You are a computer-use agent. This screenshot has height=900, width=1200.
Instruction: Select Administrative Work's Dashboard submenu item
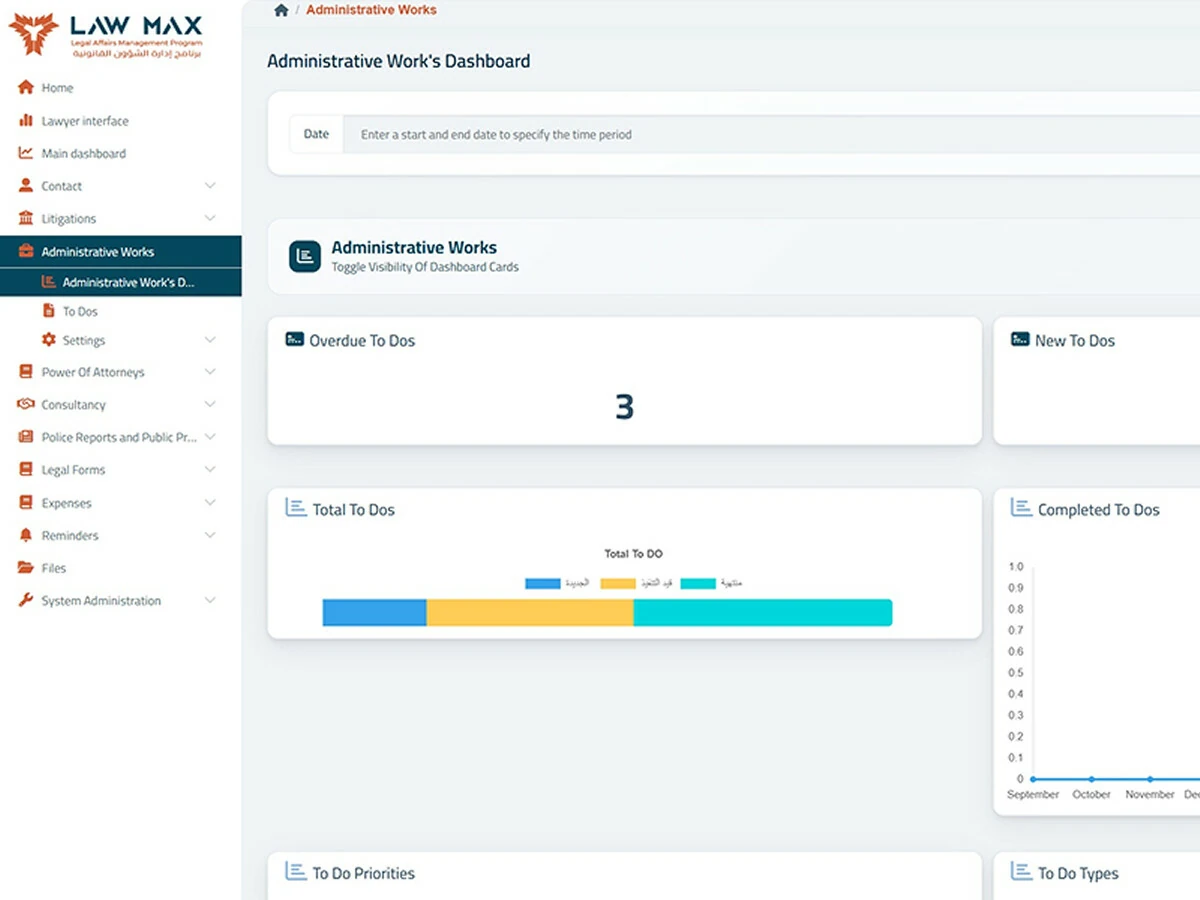[120, 282]
